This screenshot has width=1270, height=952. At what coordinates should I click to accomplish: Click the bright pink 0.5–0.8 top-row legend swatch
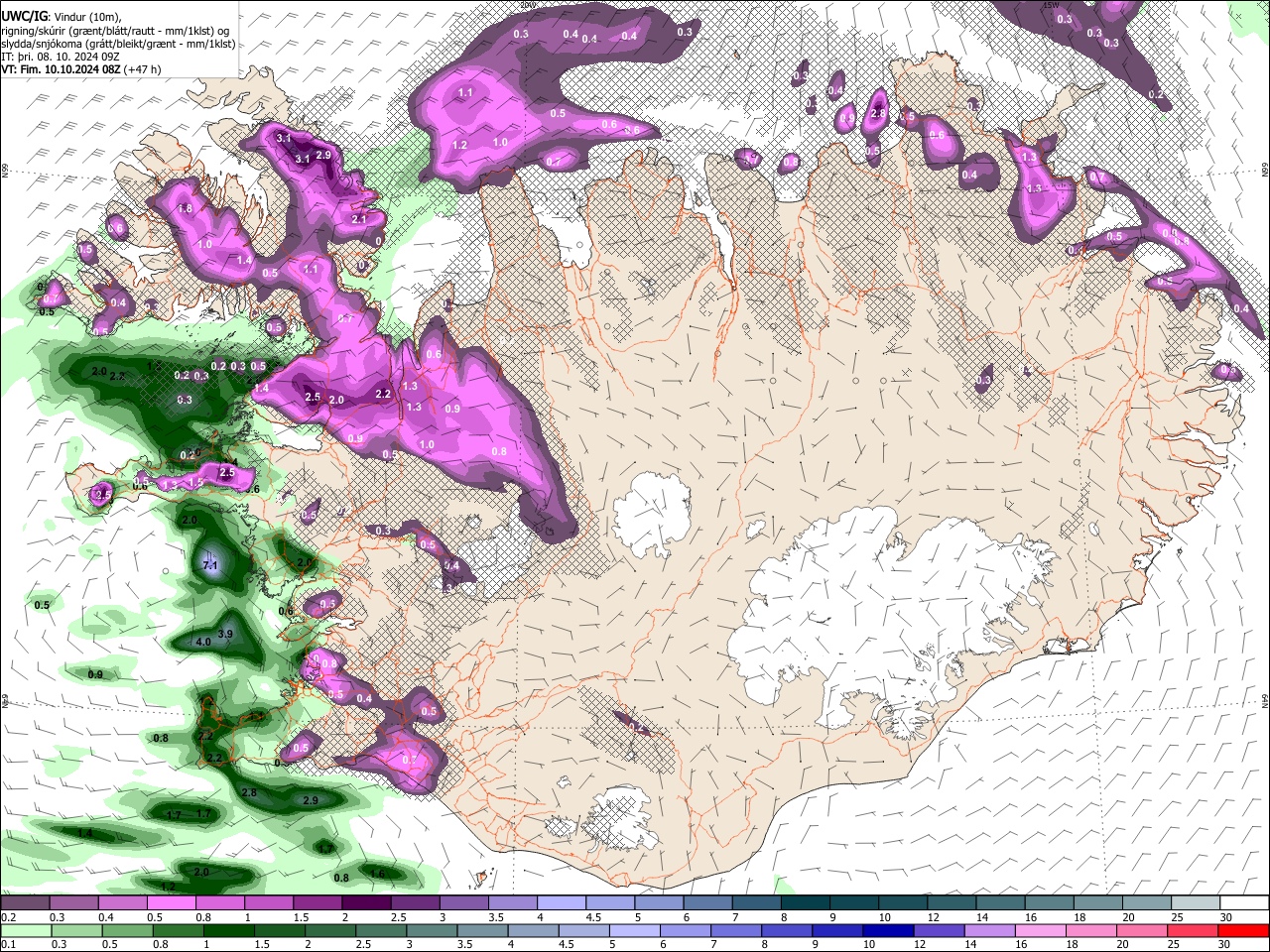pyautogui.click(x=172, y=903)
